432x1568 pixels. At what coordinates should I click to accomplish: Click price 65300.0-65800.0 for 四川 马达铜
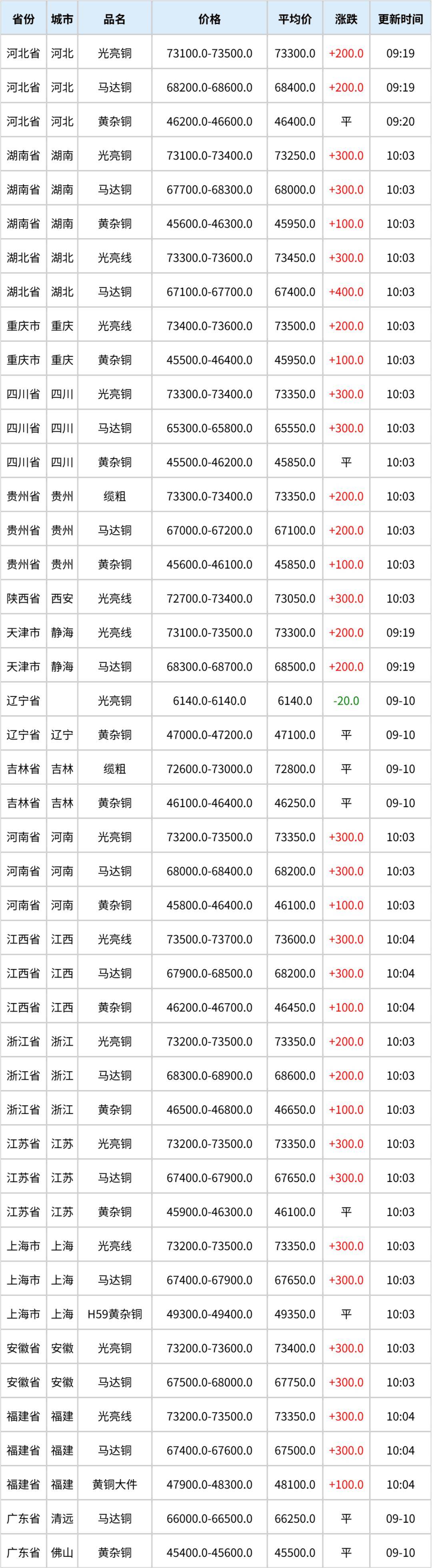[209, 428]
